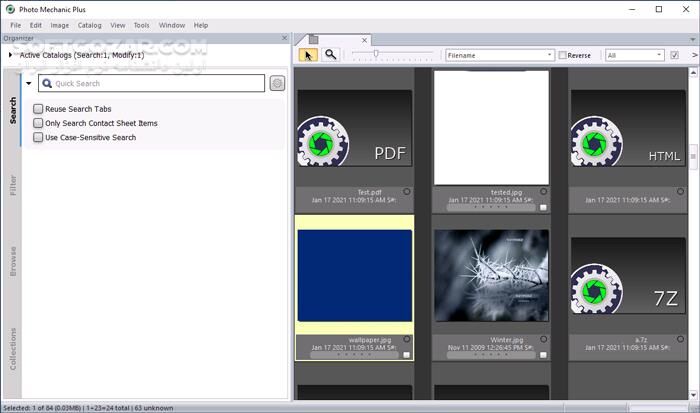The image size is (700, 413).
Task: Activate the magnifier zoom tool
Action: [331, 55]
